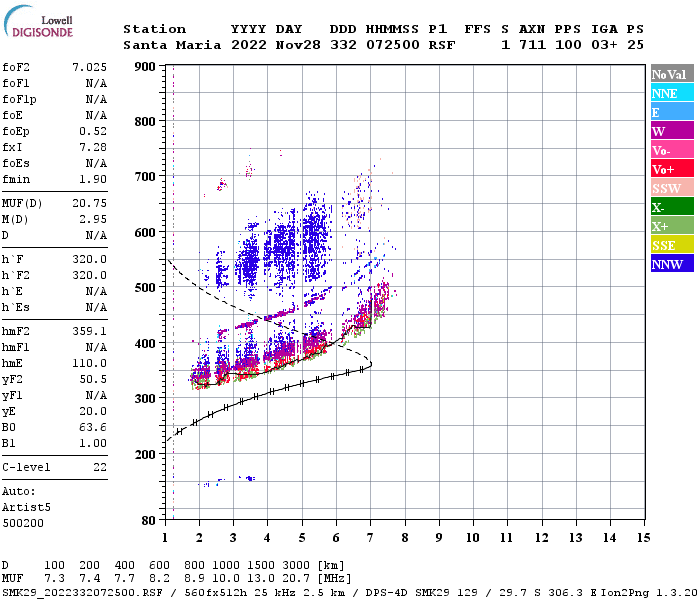Screen dimensions: 700x600
Task: Click the MUF 7.3 table entry
Action: (54, 579)
